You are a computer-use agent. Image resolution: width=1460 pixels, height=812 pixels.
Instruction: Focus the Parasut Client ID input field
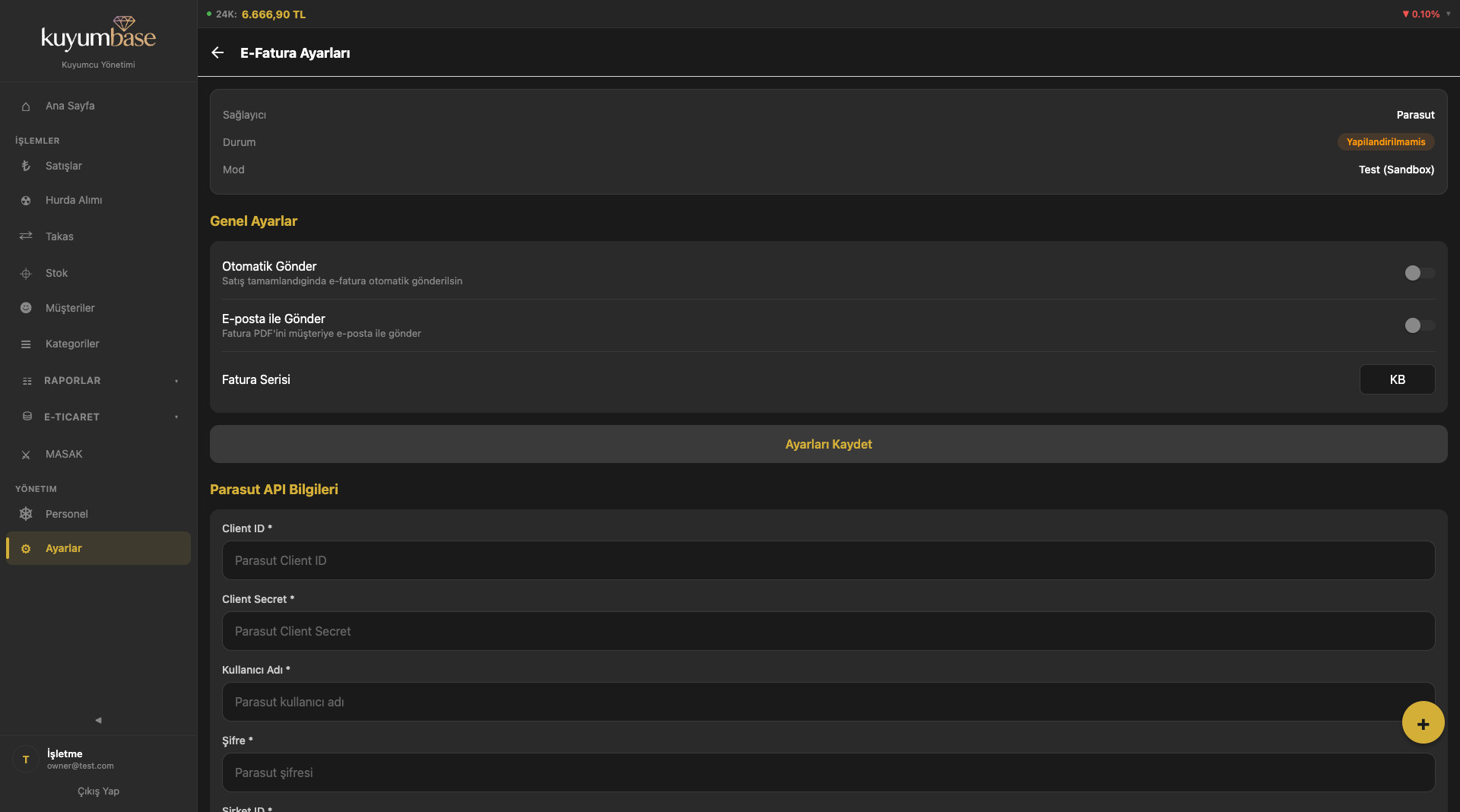tap(829, 560)
